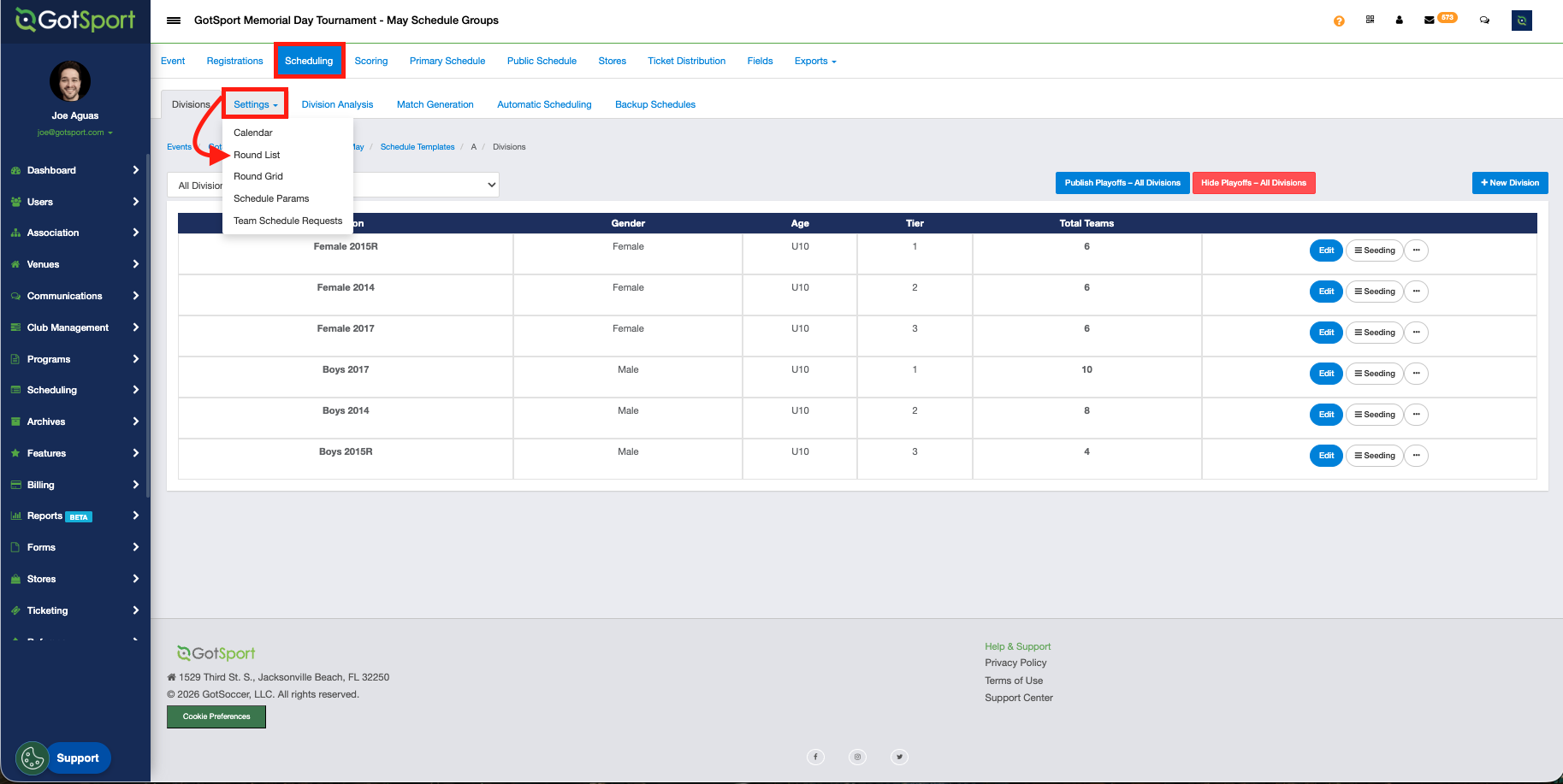Expand Billing in the sidebar
Screen dimensions: 1563x784
[x=74, y=485]
